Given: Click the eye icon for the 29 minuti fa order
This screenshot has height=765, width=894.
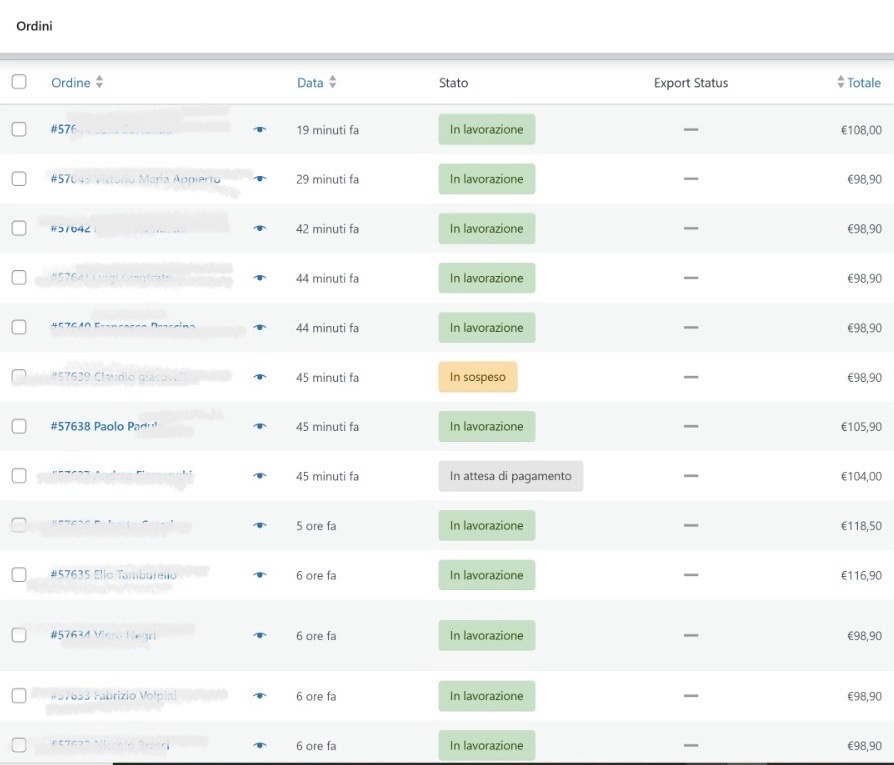Looking at the screenshot, I should click(260, 179).
